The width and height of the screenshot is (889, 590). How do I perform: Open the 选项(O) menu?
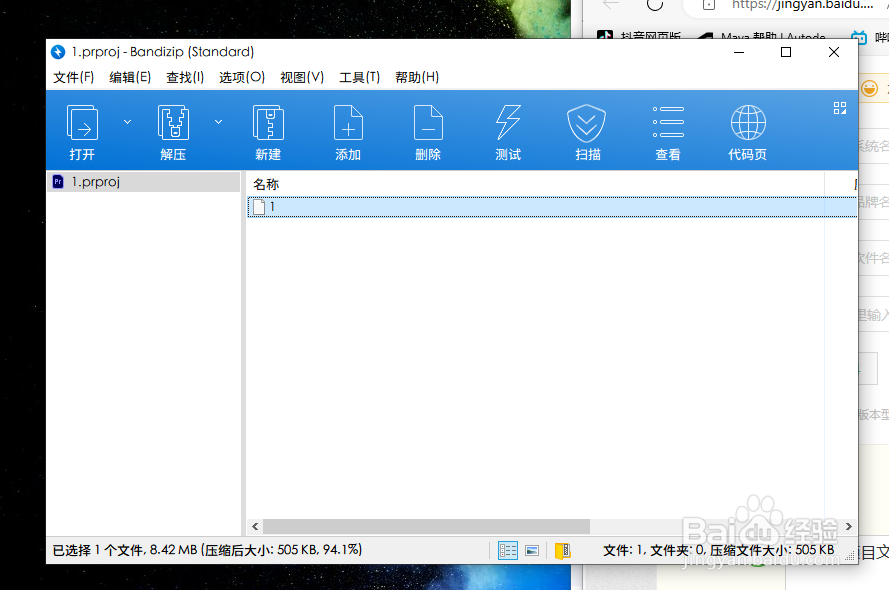[x=242, y=77]
